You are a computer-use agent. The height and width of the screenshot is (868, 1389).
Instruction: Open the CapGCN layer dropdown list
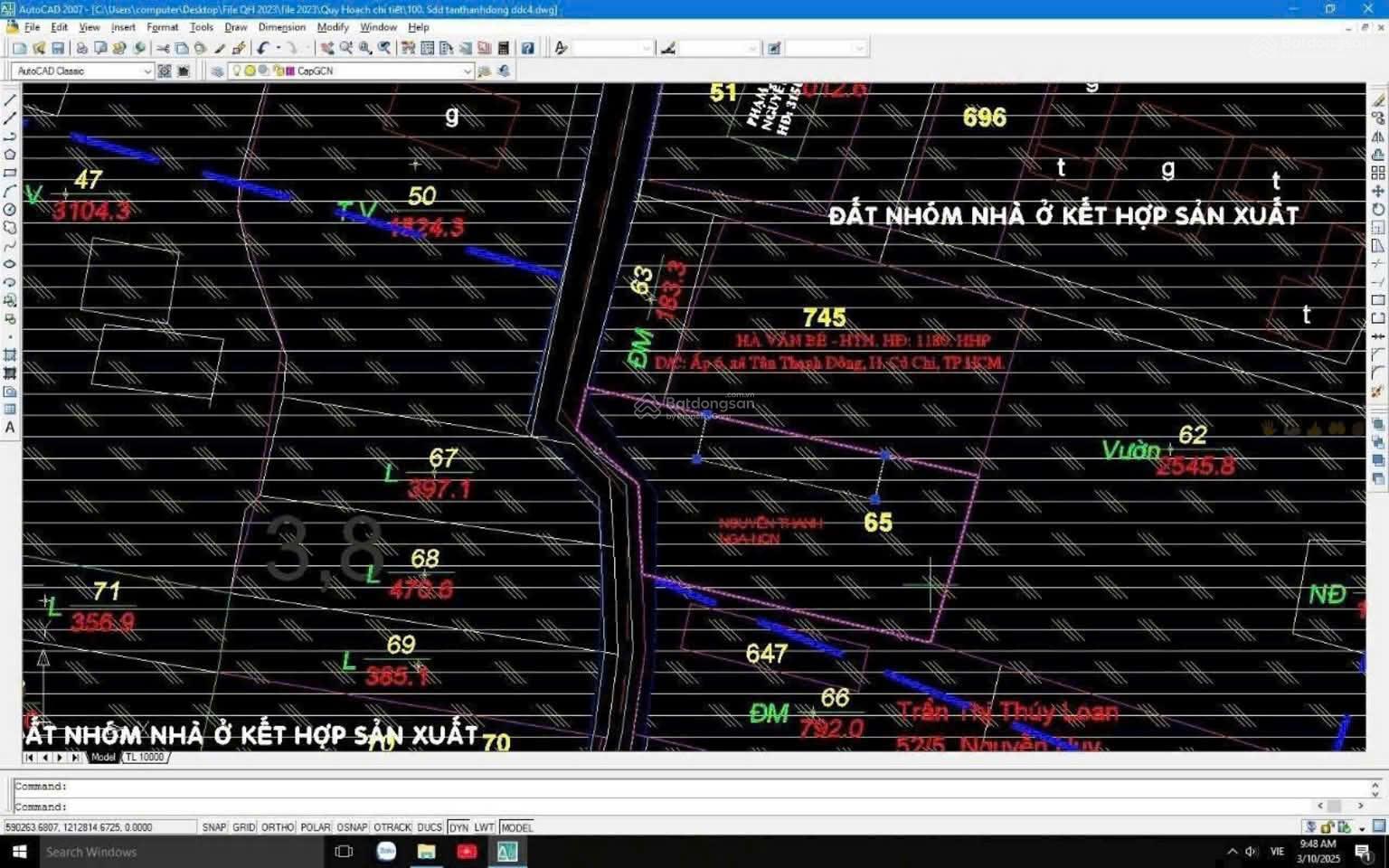[x=468, y=71]
